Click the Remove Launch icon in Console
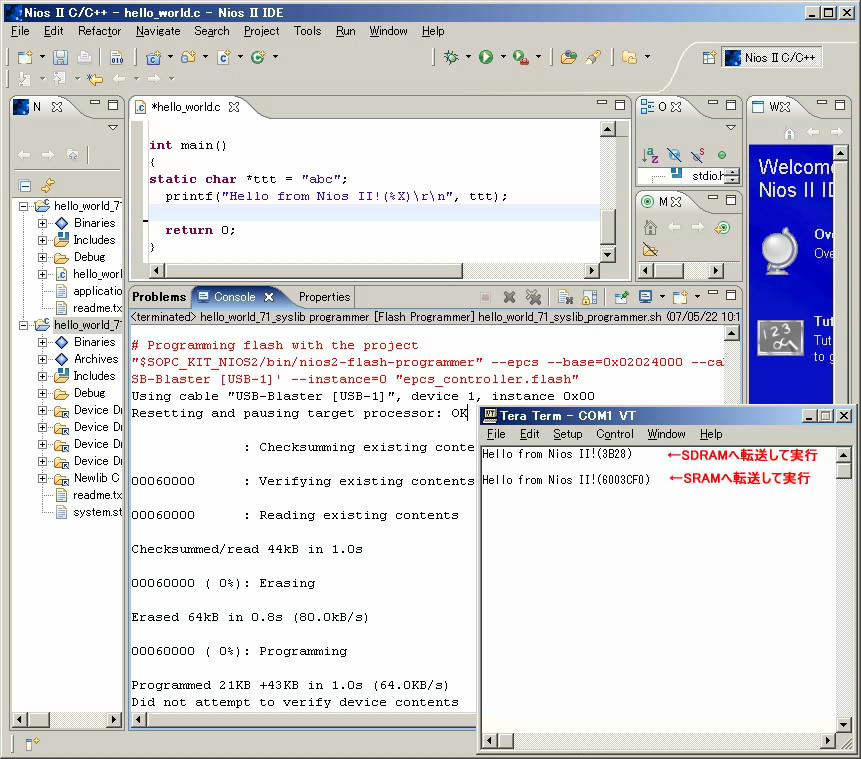This screenshot has height=759, width=861. 509,297
